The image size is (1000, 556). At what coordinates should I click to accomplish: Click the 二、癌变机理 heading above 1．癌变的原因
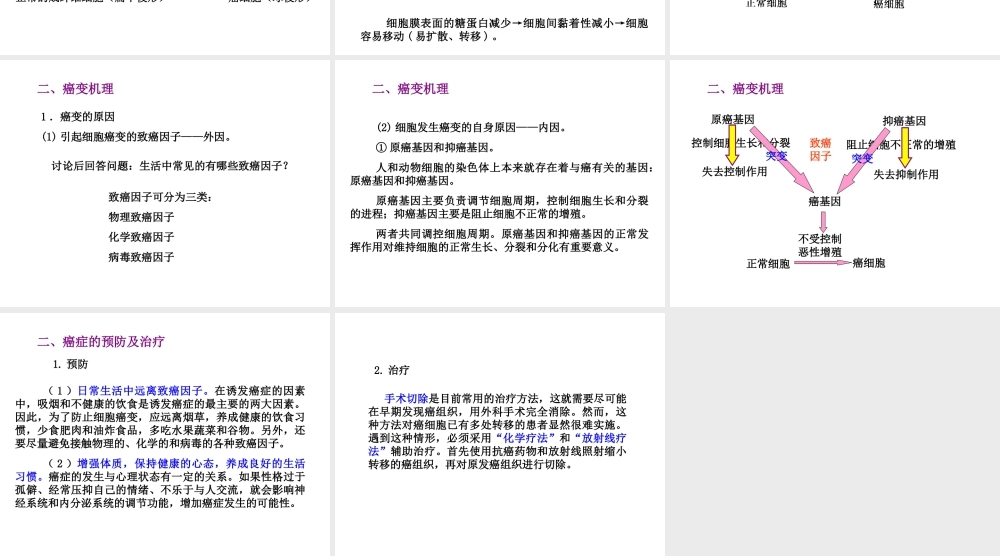point(75,89)
